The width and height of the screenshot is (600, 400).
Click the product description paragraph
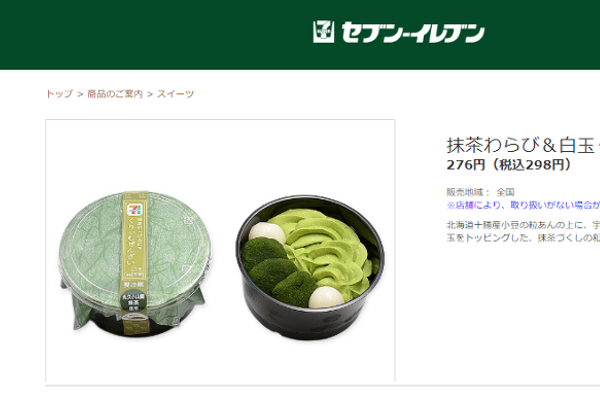pos(523,231)
